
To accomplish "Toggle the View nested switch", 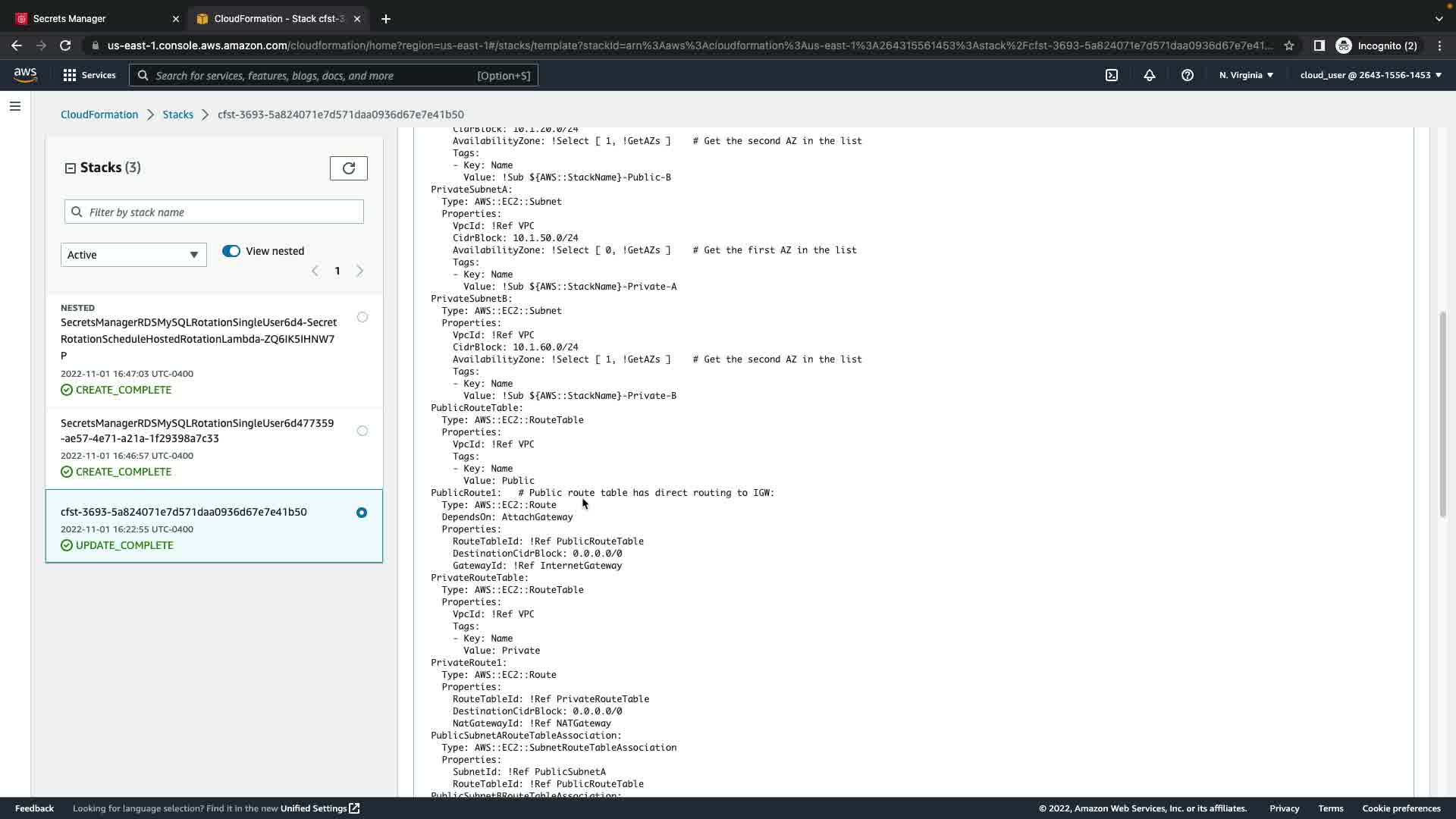I will pyautogui.click(x=231, y=251).
